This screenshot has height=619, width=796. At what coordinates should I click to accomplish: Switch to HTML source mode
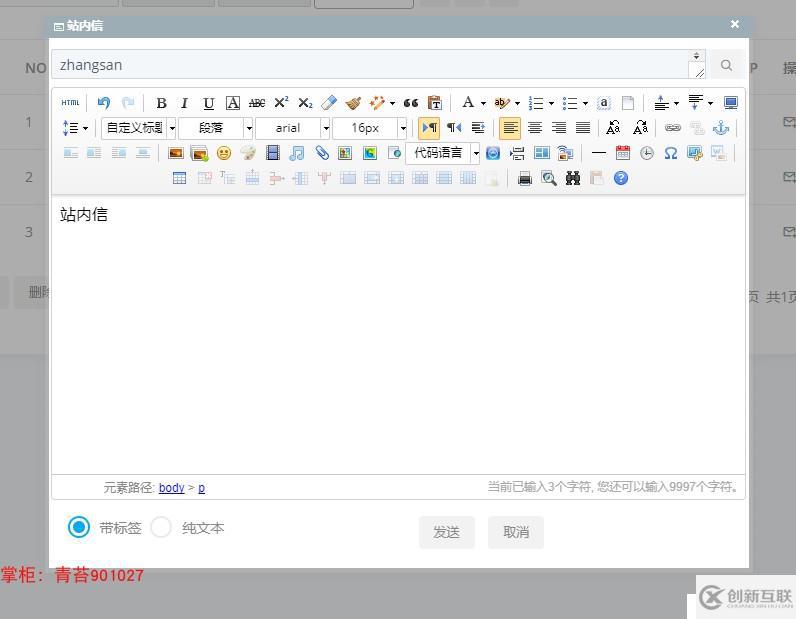[70, 103]
